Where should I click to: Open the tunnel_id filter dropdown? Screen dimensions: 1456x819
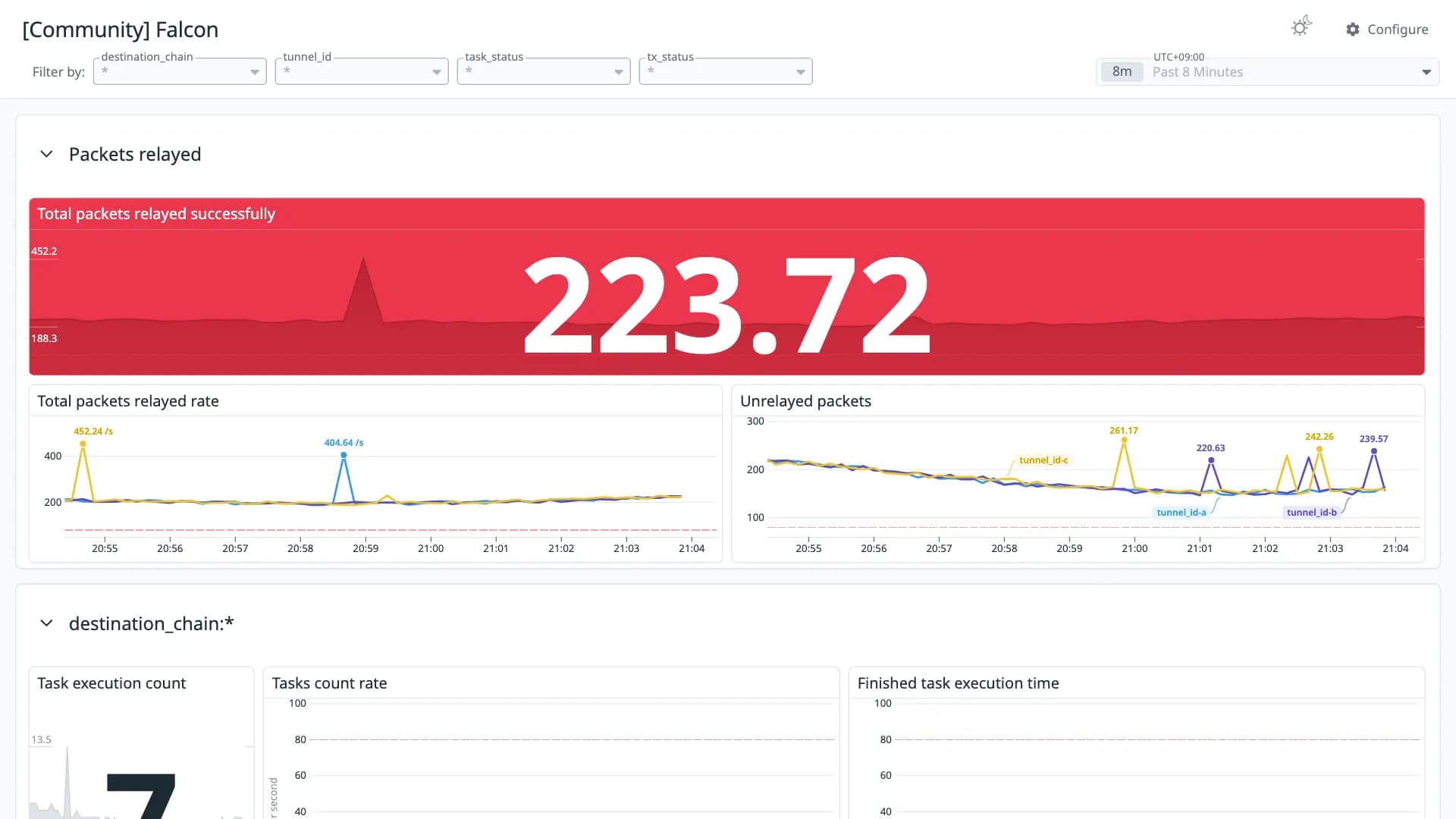point(362,71)
